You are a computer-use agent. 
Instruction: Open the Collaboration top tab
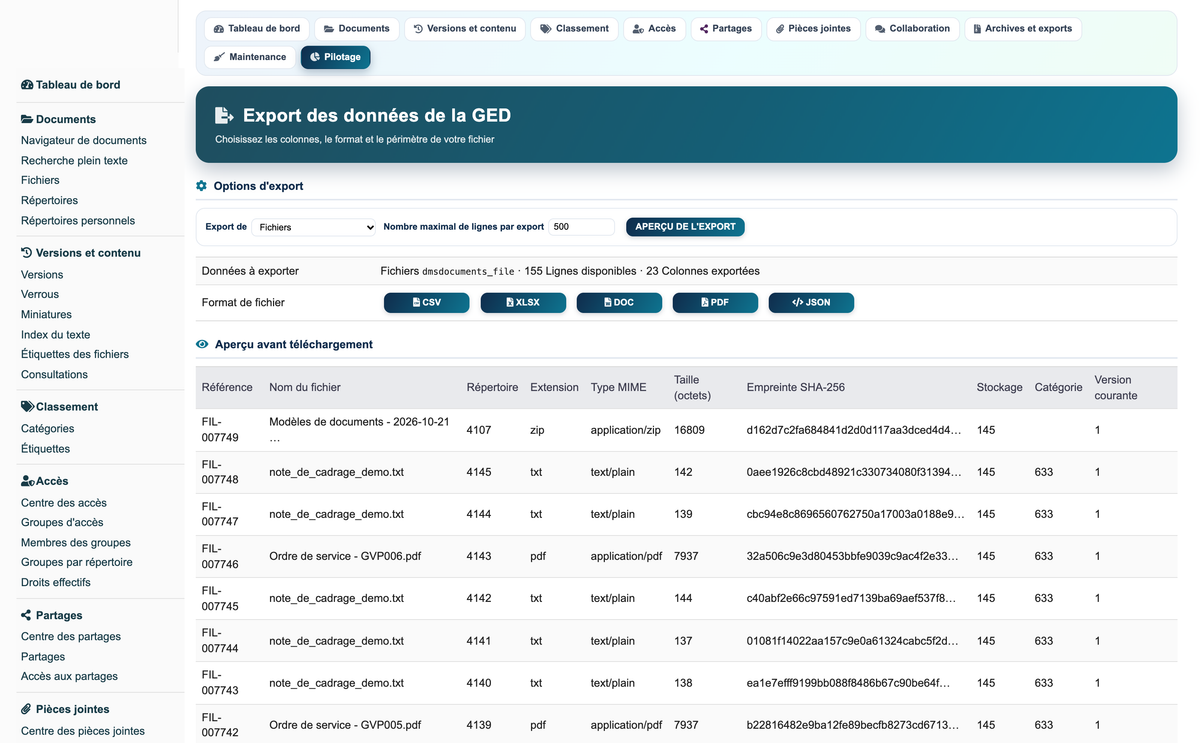(x=913, y=29)
